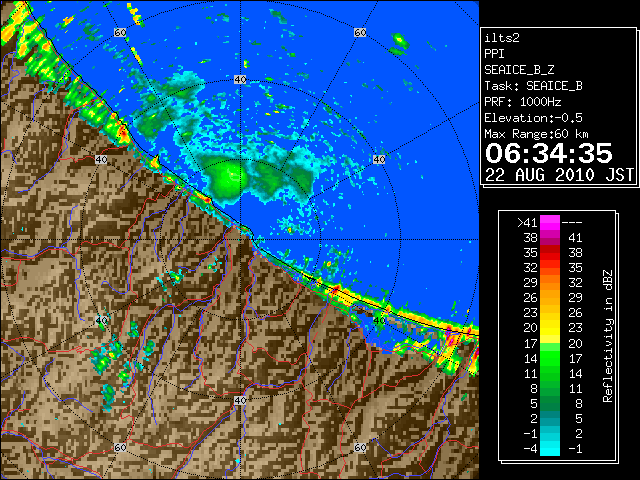This screenshot has height=480, width=640.
Task: Click the 'Max Range:60 km' line
Action: 536,134
